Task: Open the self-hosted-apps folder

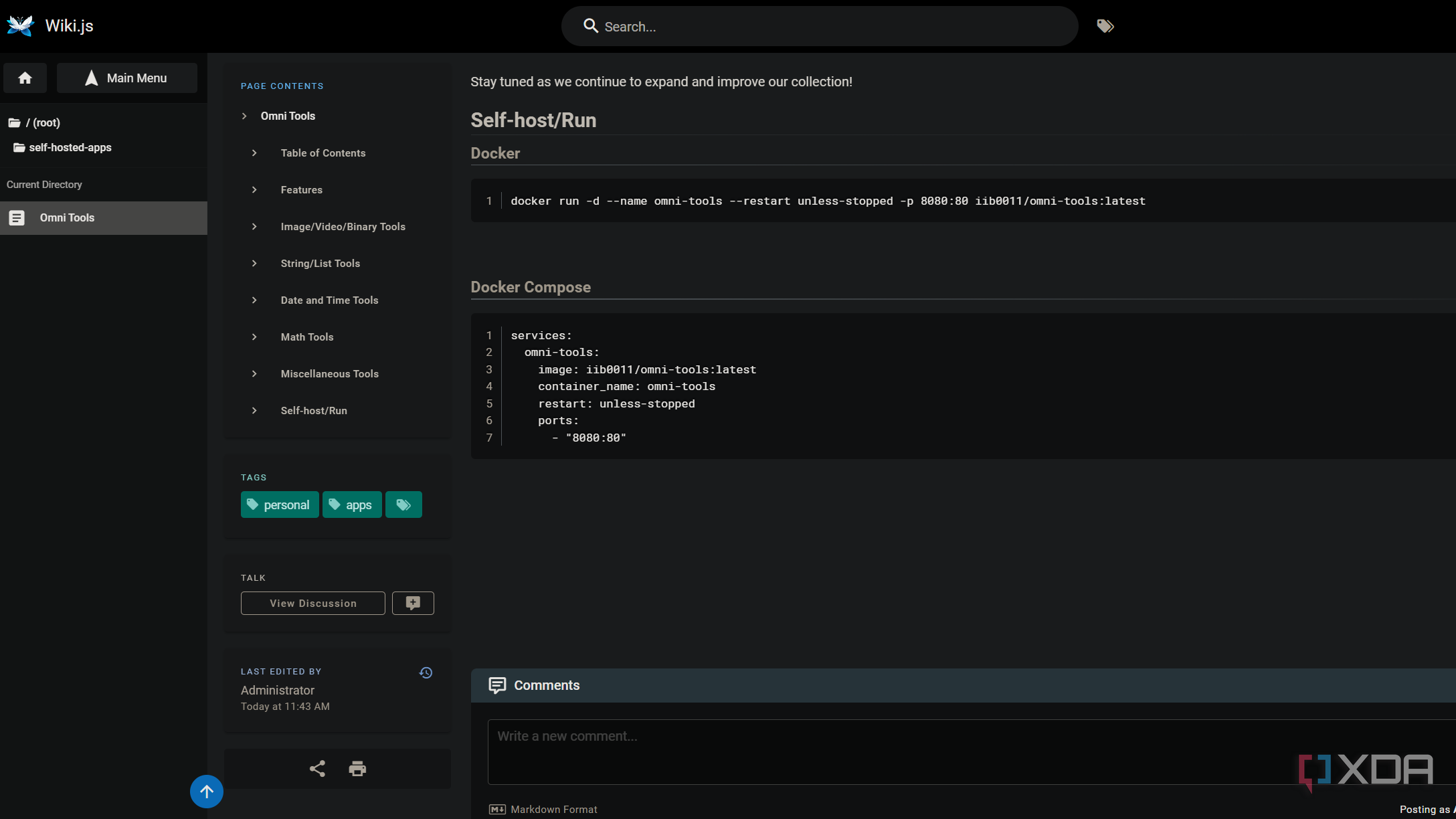Action: [x=63, y=147]
